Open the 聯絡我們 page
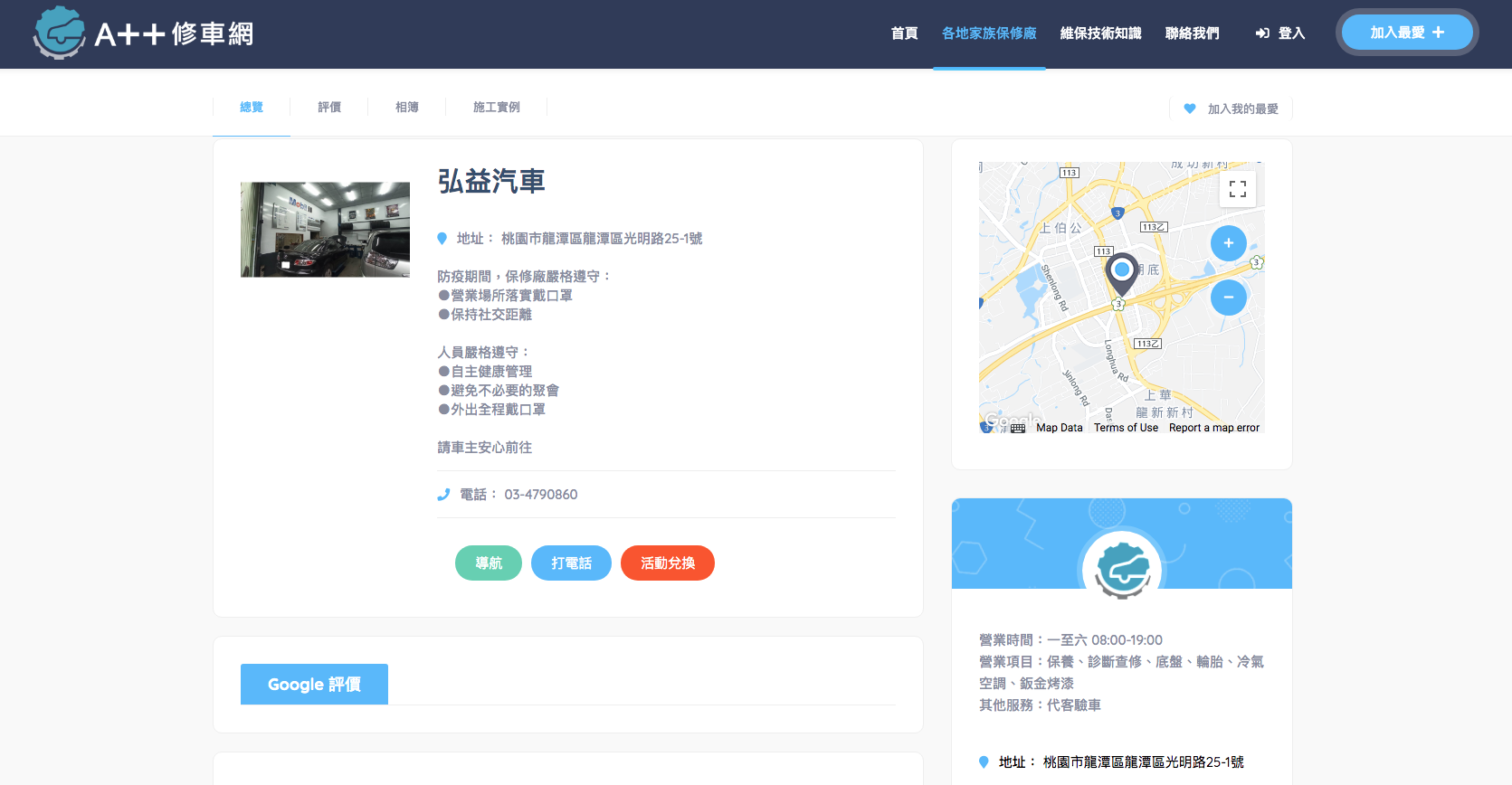The width and height of the screenshot is (1512, 785). click(1192, 33)
